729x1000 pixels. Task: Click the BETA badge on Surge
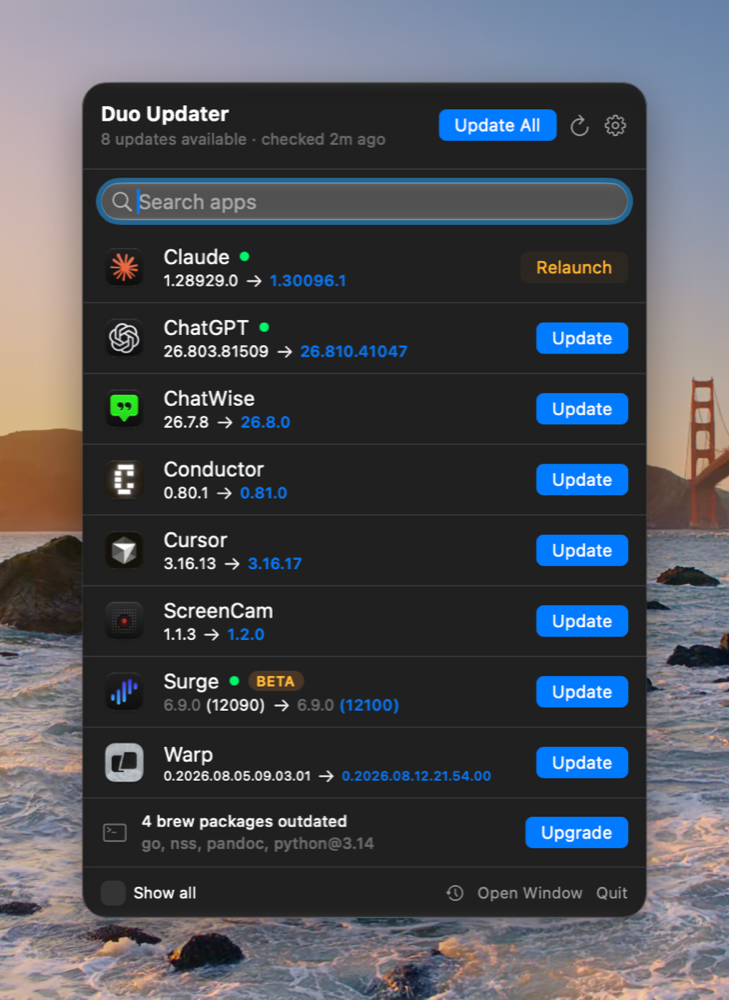click(276, 681)
